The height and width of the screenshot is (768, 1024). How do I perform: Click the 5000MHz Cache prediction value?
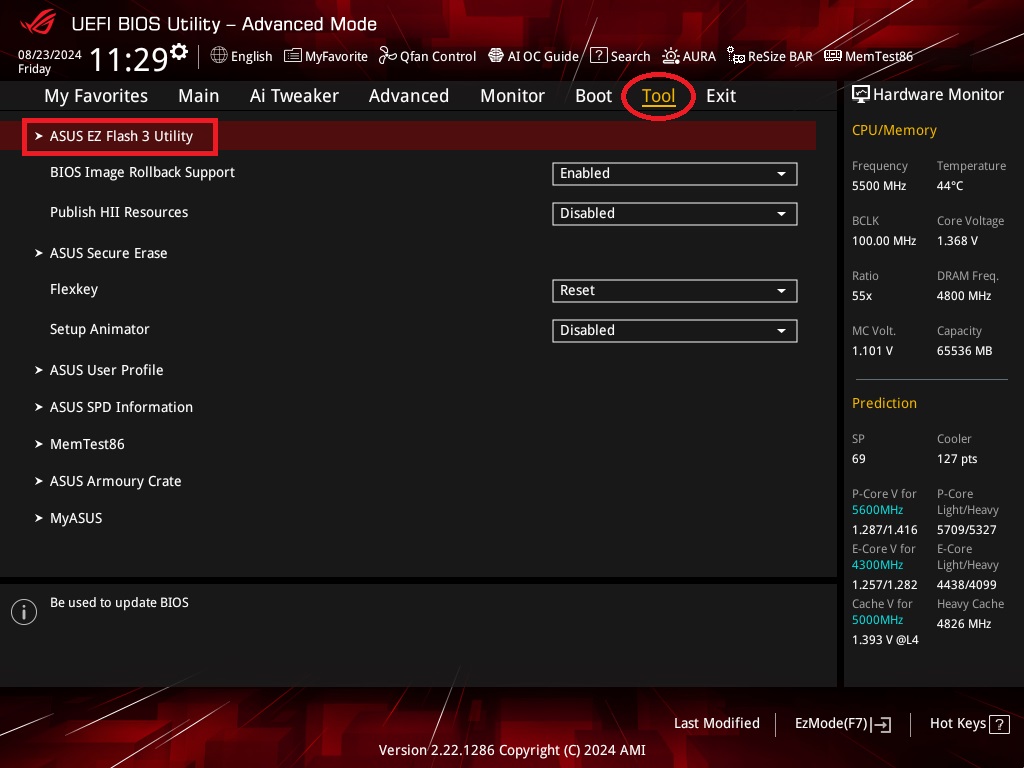pyautogui.click(x=877, y=620)
